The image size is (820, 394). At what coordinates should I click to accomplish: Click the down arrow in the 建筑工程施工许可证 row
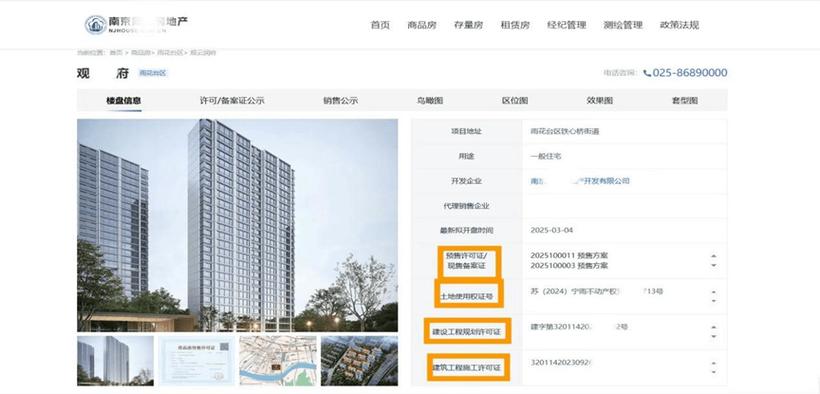coord(713,372)
